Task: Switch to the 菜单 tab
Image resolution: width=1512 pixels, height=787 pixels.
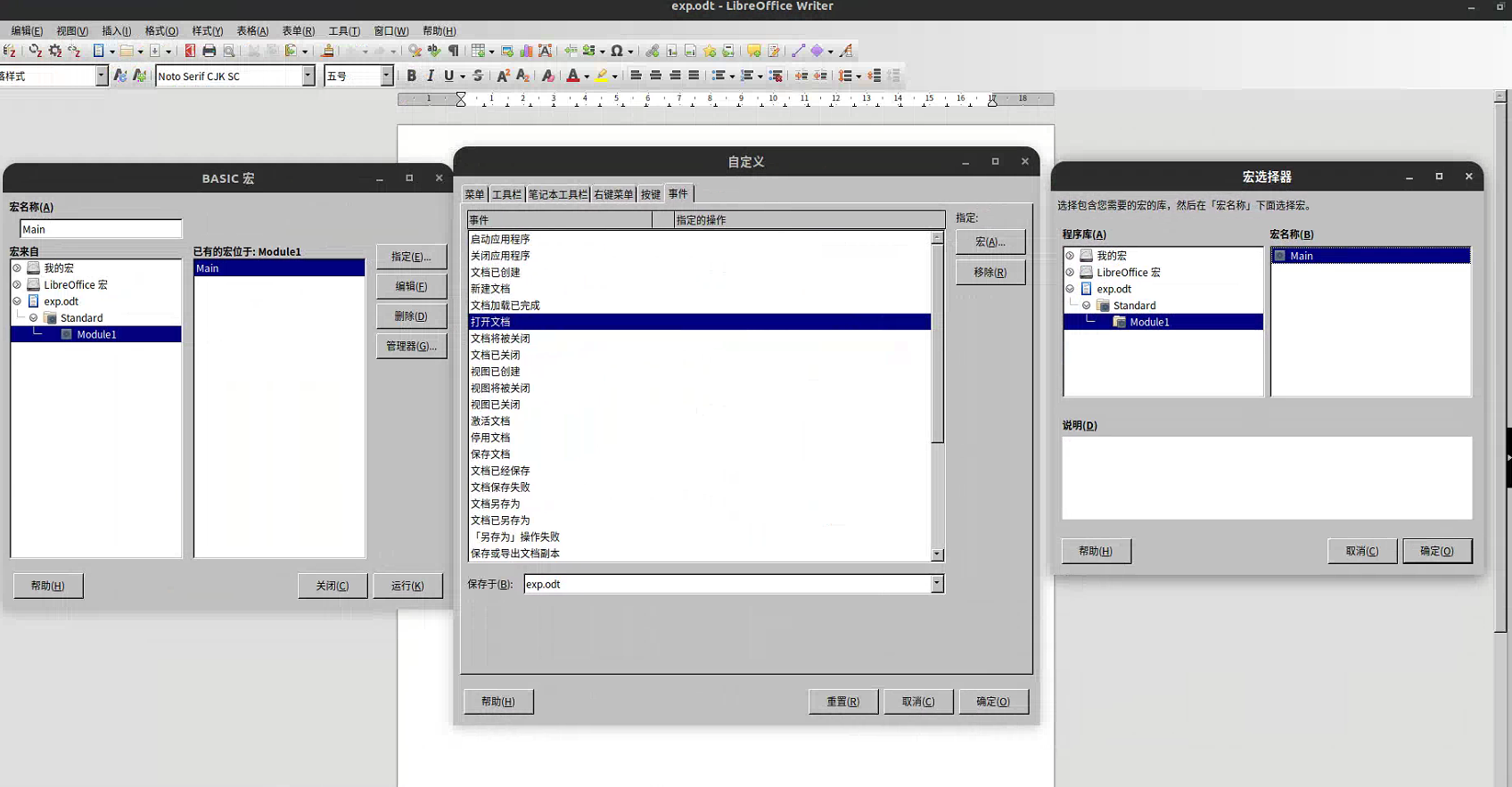Action: pyautogui.click(x=474, y=194)
